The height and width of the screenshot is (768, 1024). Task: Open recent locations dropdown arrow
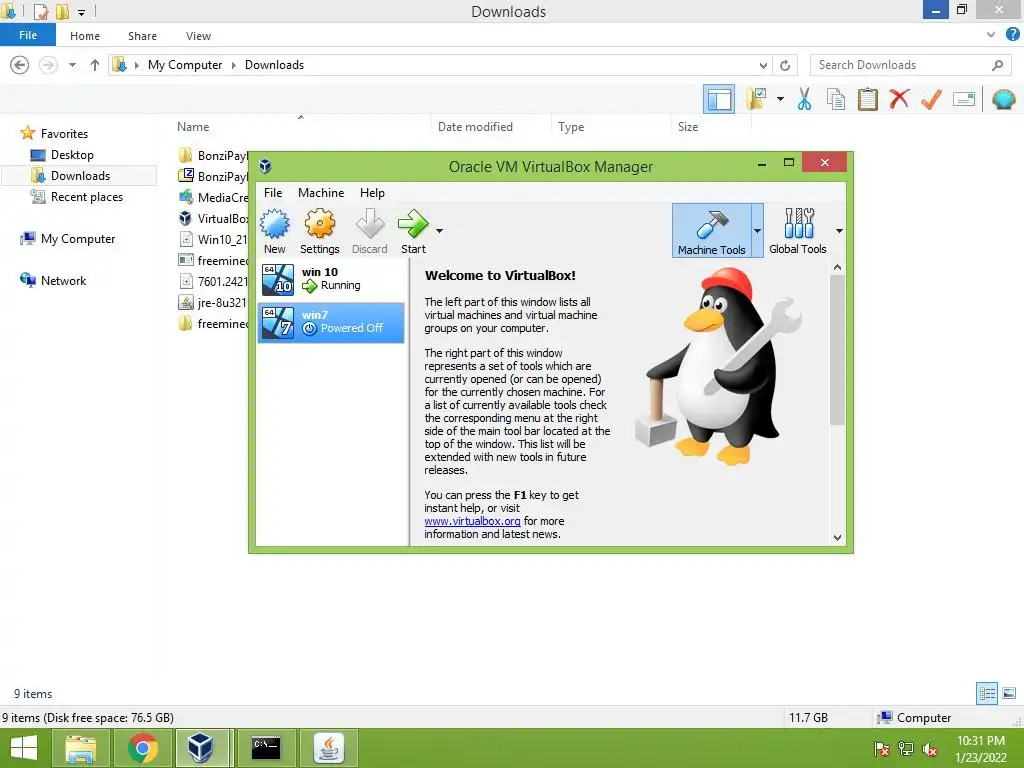pos(72,65)
